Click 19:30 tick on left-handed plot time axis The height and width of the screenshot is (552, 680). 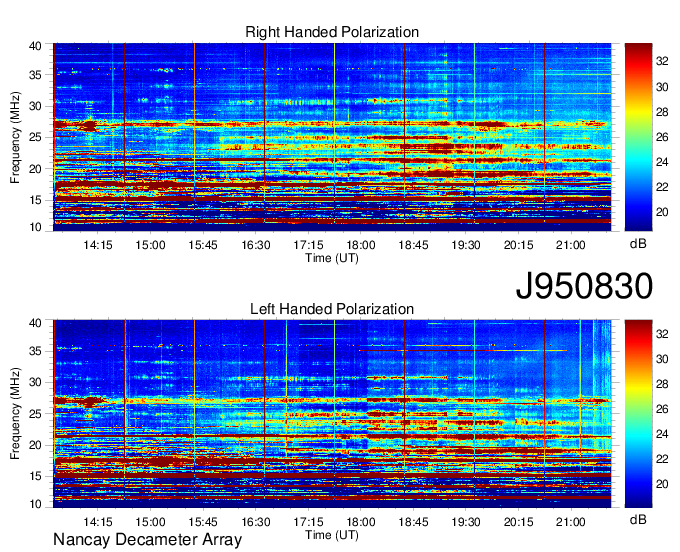(x=466, y=522)
